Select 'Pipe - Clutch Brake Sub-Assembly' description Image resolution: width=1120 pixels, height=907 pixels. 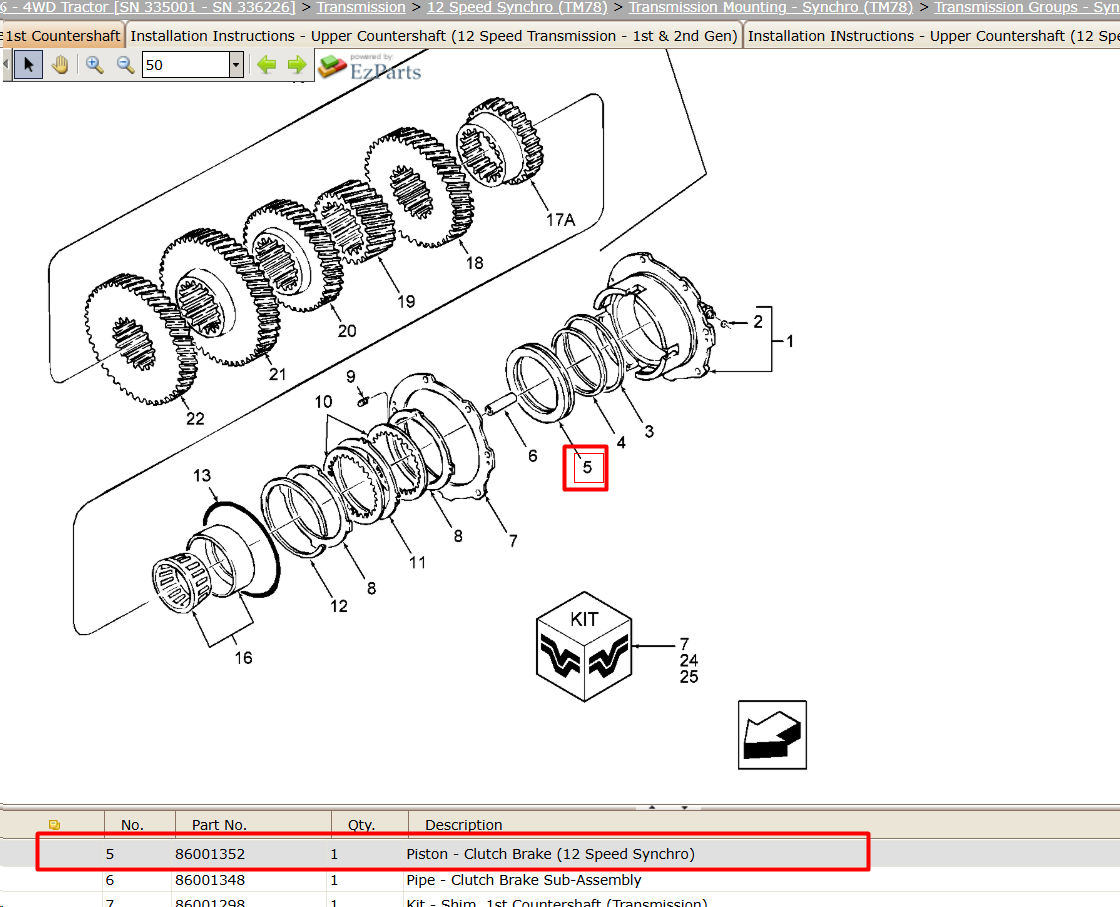(524, 881)
